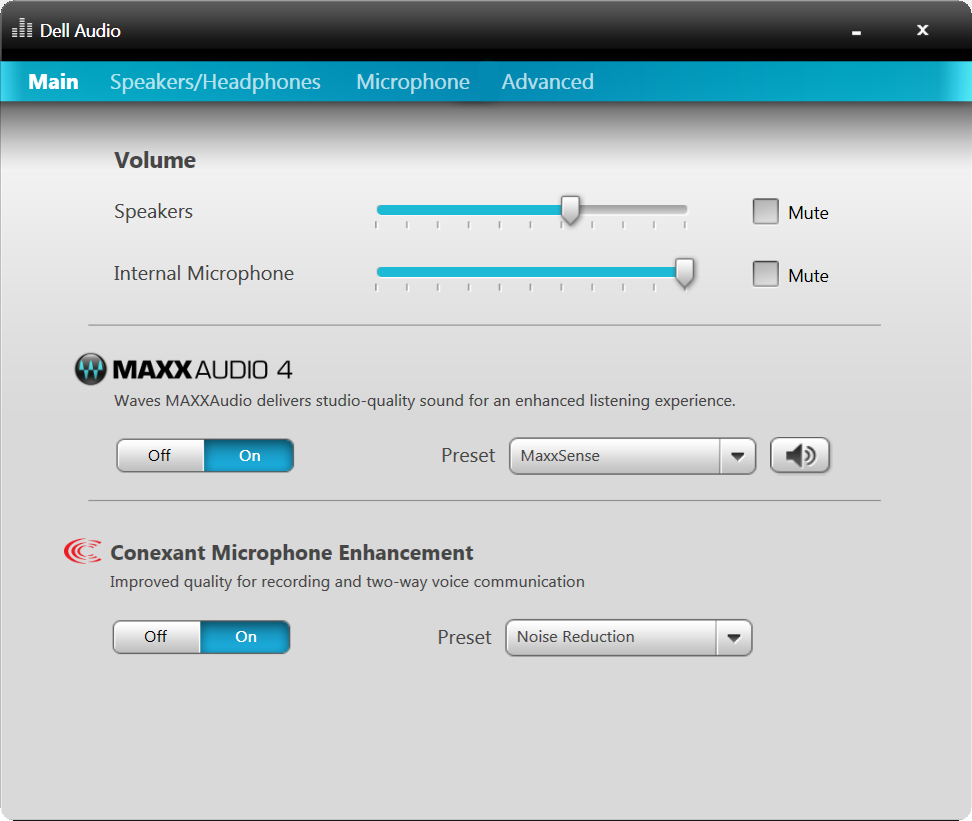Viewport: 972px width, 821px height.
Task: Click the Mute label for Speakers
Action: point(808,213)
